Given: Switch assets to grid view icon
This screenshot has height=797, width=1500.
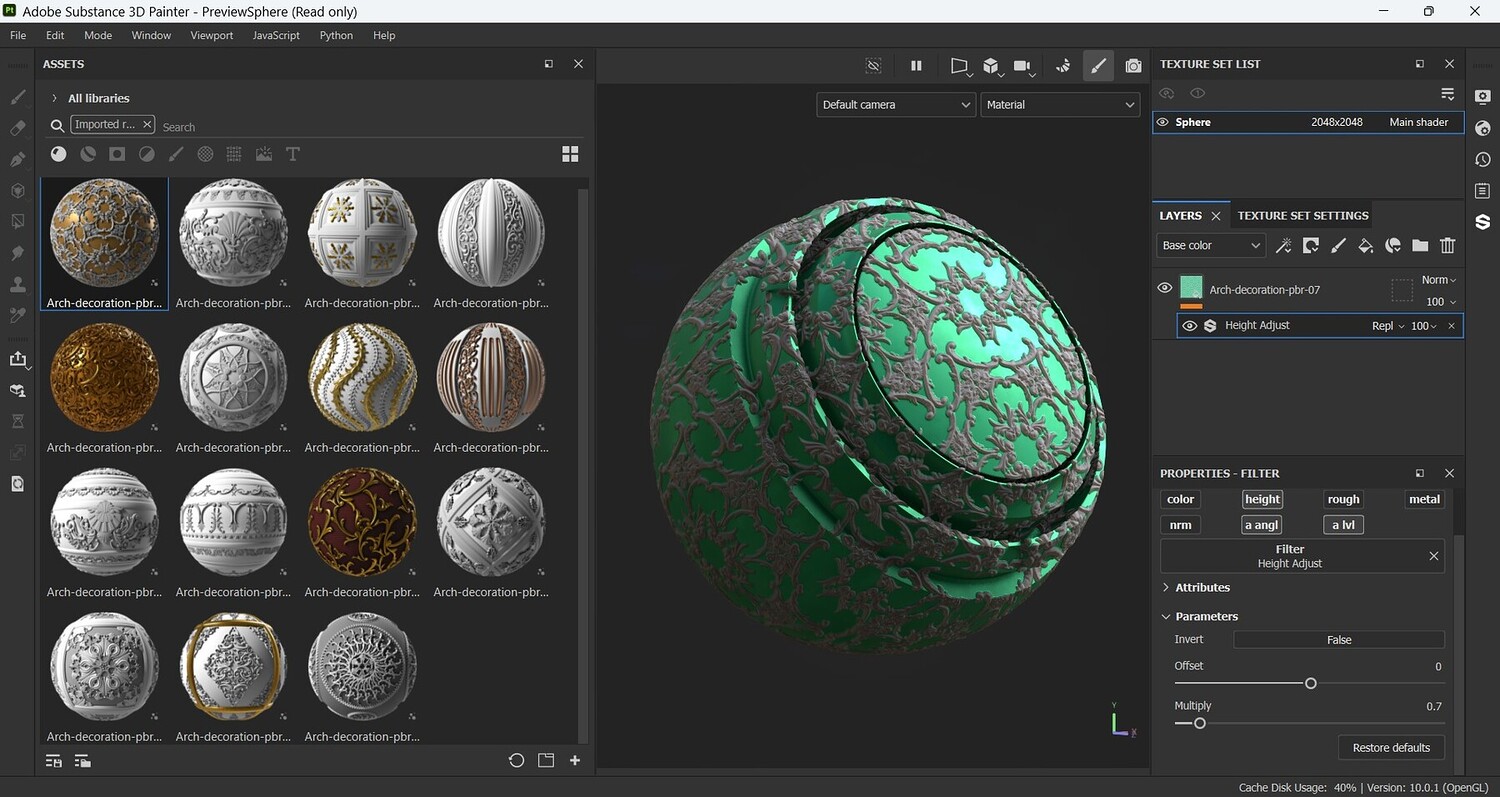Looking at the screenshot, I should click(570, 154).
